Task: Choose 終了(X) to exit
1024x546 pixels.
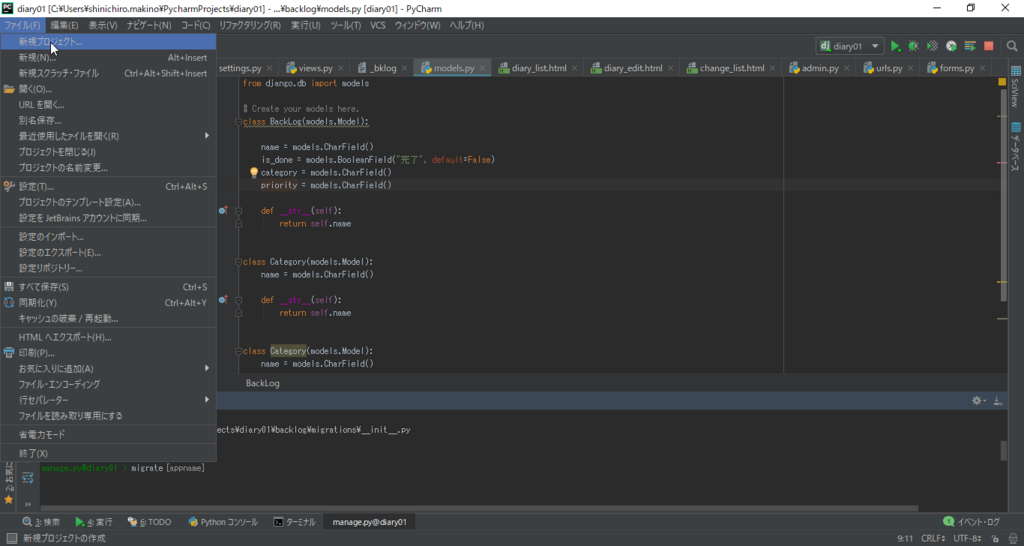Action: coord(108,453)
